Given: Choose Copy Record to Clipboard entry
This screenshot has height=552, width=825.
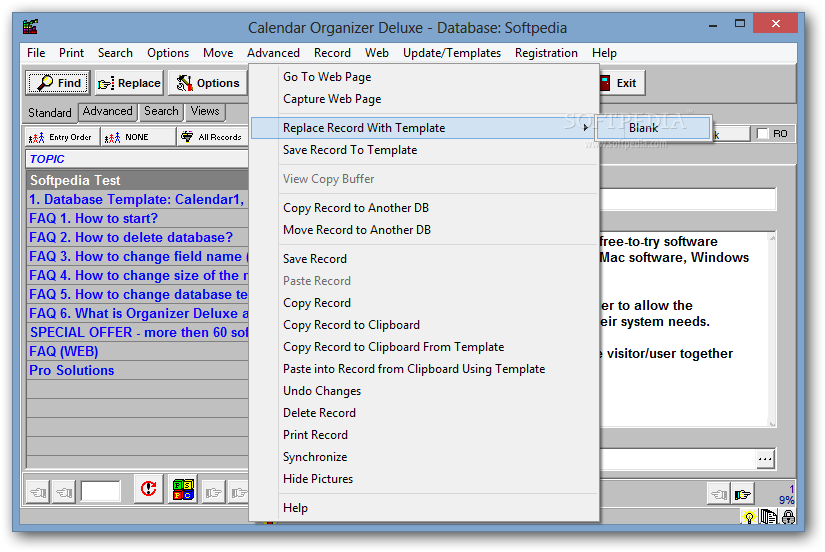Looking at the screenshot, I should [x=424, y=325].
